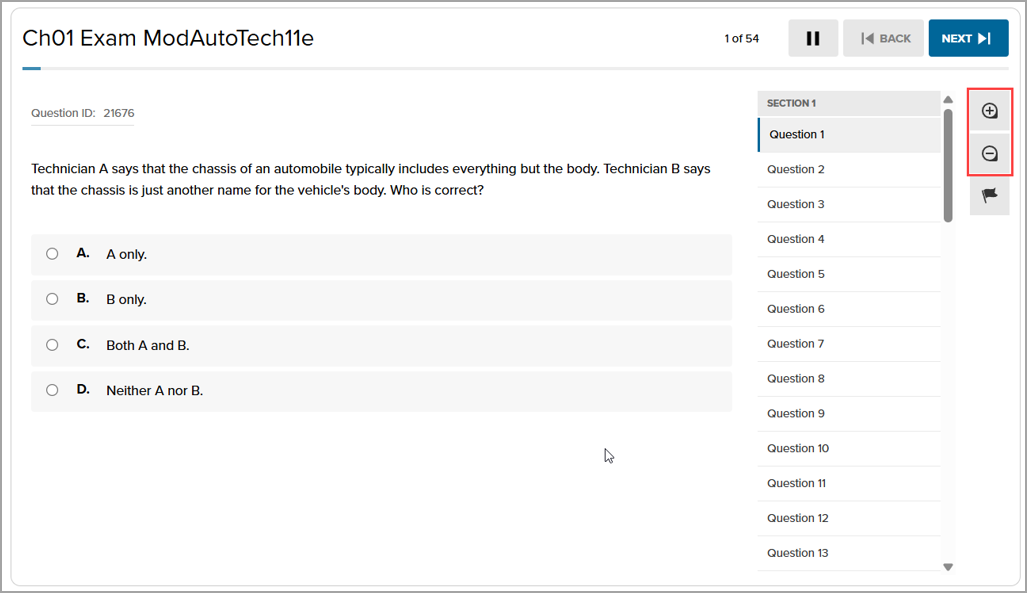Viewport: 1027px width, 593px height.
Task: Flag this question with the flag icon
Action: [x=989, y=196]
